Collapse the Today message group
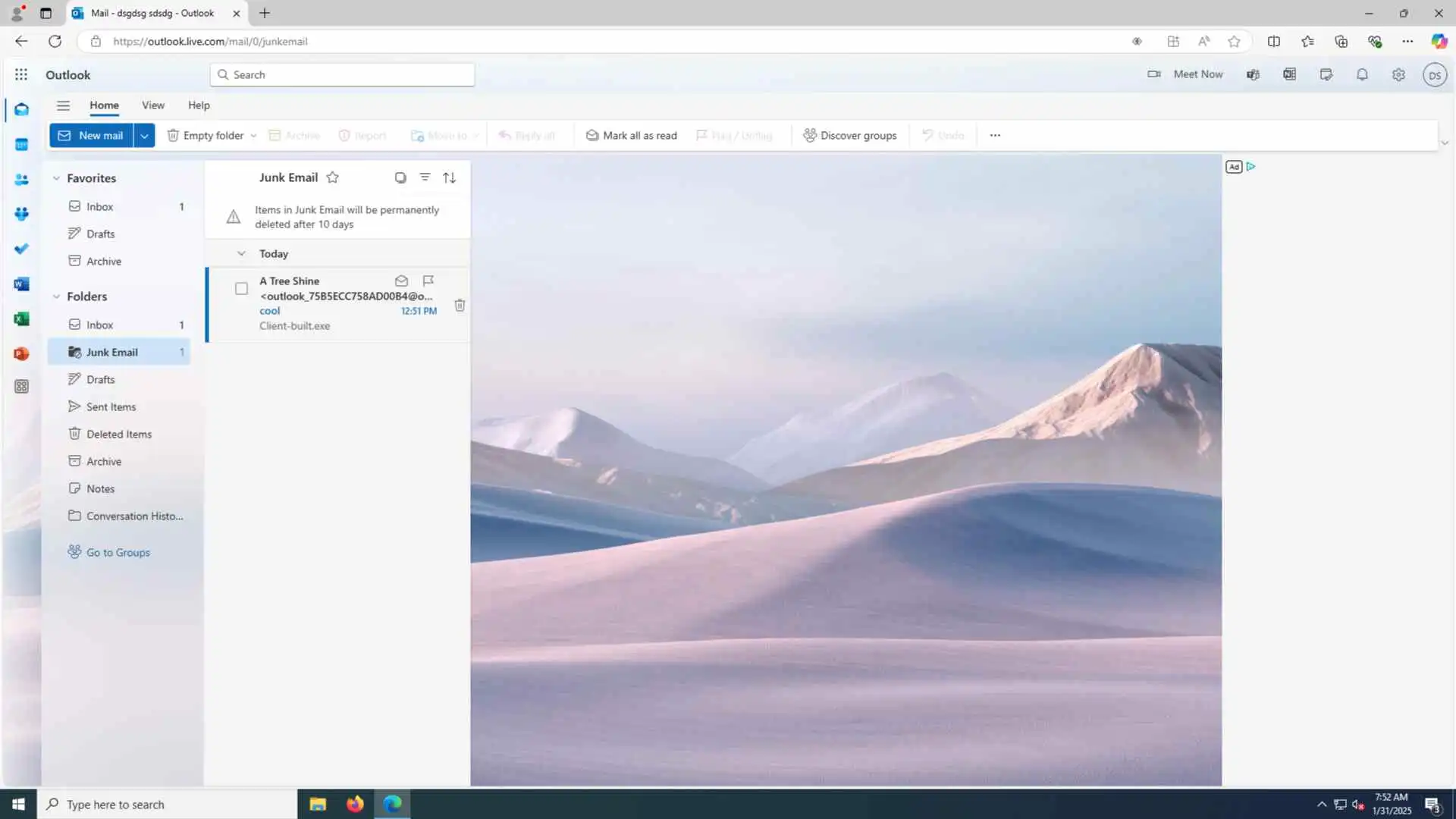The width and height of the screenshot is (1456, 819). (x=241, y=253)
